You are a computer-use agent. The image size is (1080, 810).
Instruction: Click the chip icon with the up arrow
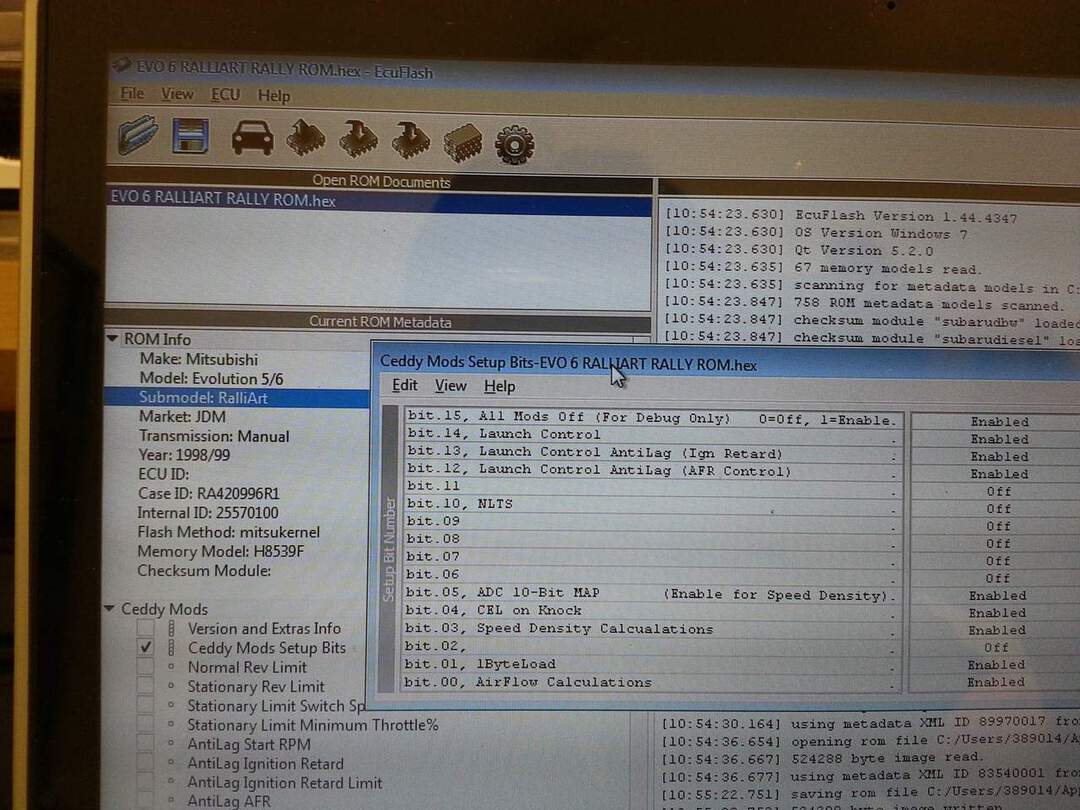click(x=305, y=137)
